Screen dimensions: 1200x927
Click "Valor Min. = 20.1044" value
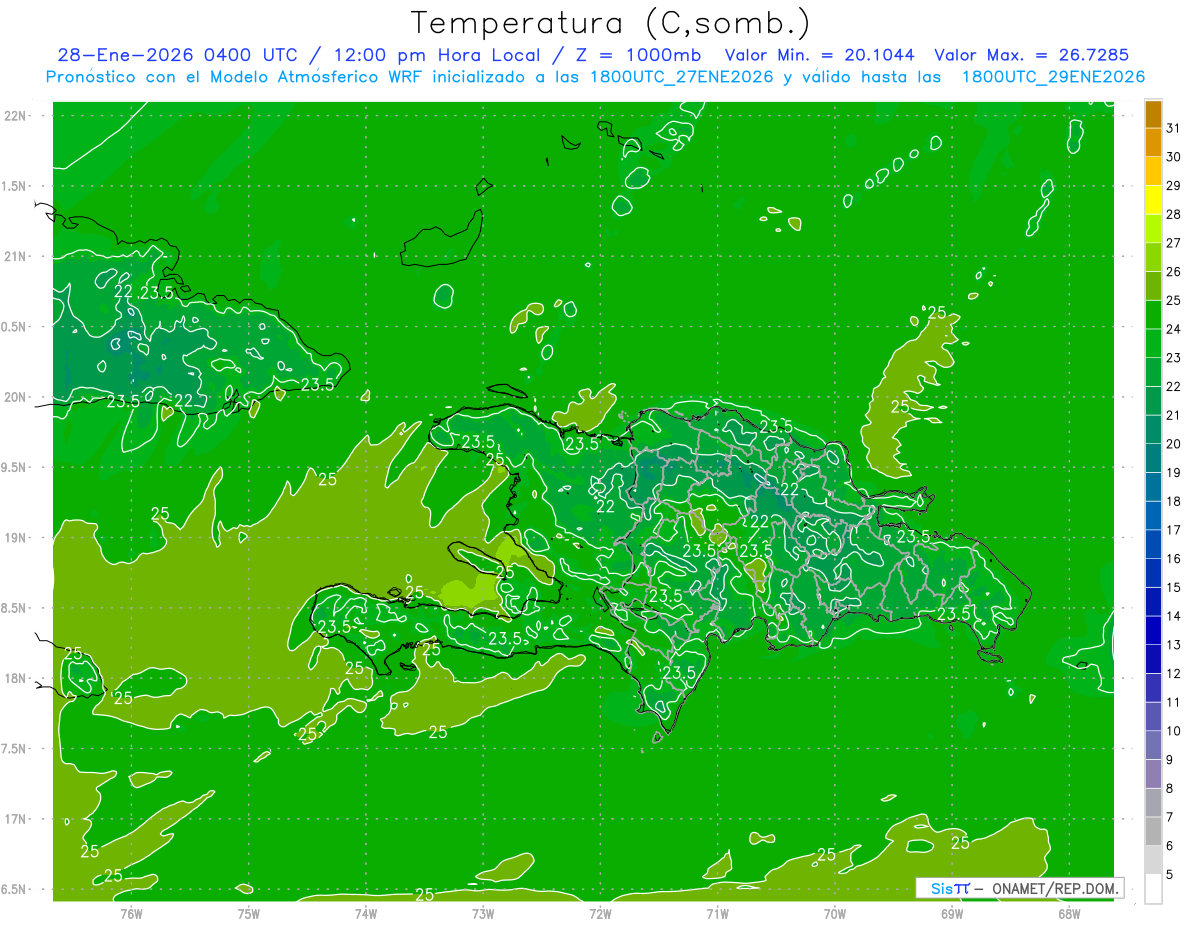pyautogui.click(x=821, y=56)
